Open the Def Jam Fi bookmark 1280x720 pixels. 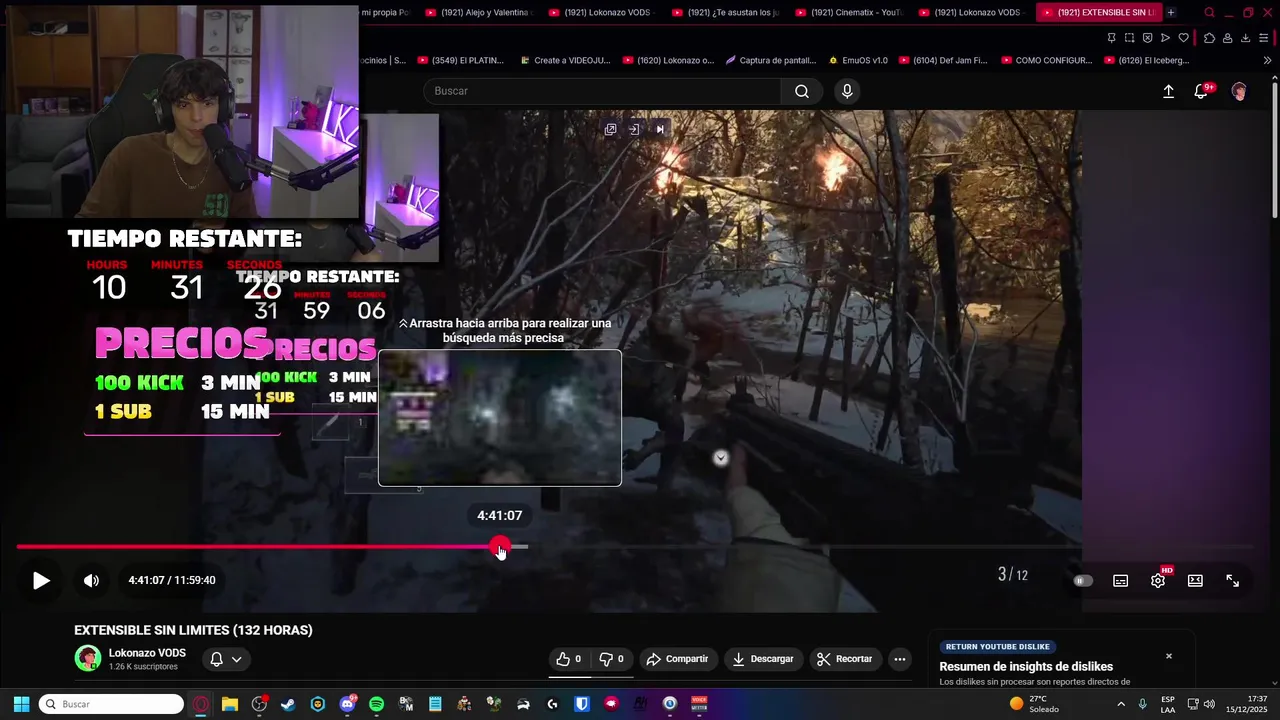point(942,60)
